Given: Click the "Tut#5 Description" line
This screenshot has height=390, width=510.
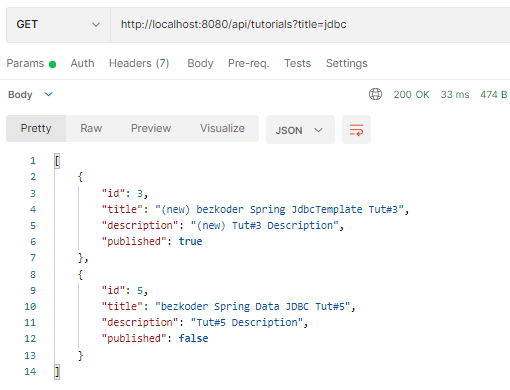Looking at the screenshot, I should [205, 322].
